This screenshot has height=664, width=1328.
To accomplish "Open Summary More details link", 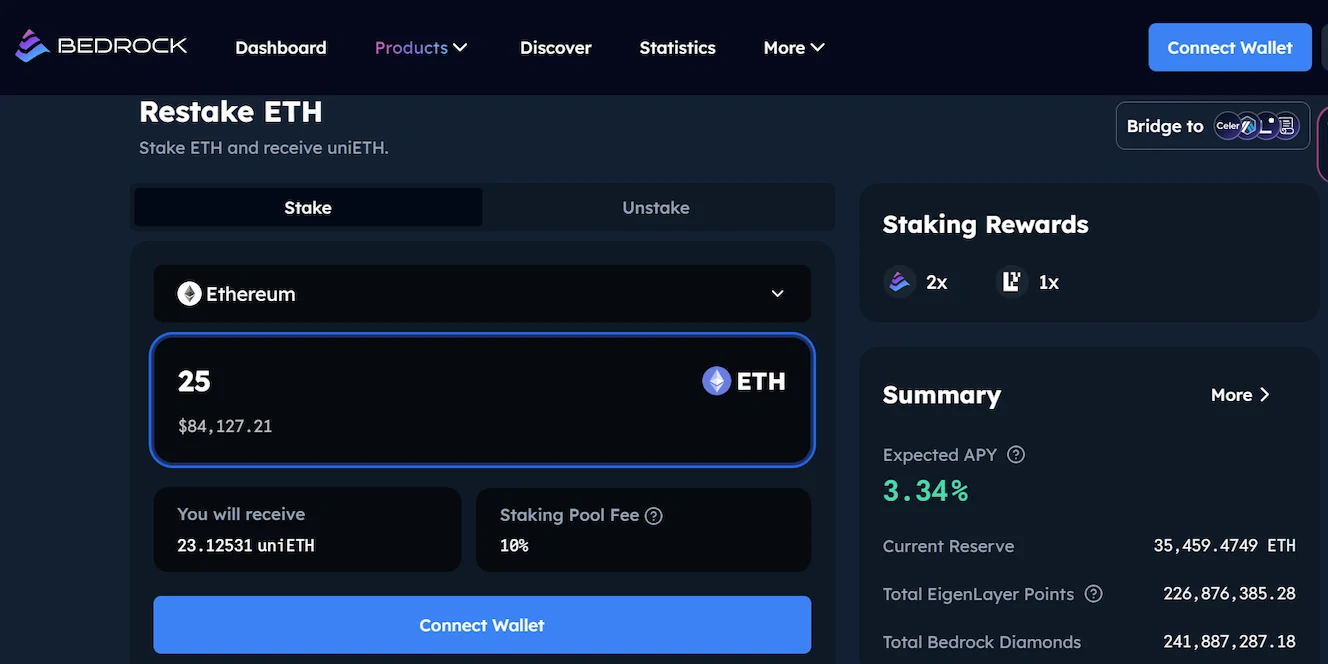I will pyautogui.click(x=1240, y=395).
